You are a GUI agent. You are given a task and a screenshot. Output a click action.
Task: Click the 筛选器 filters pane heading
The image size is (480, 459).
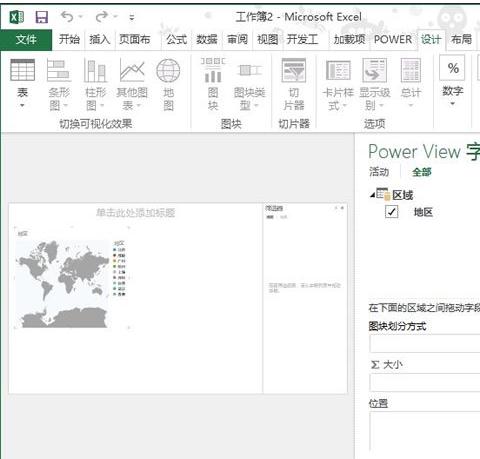pos(274,208)
